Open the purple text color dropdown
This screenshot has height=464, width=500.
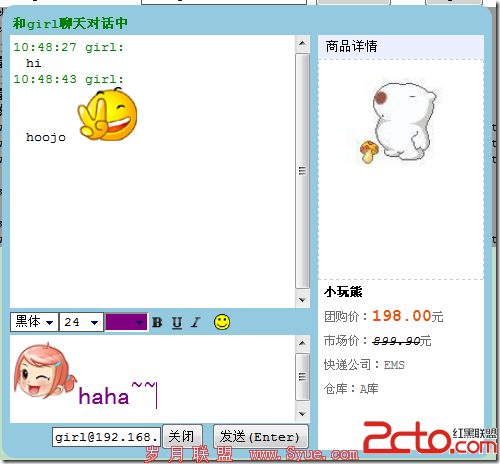[x=126, y=322]
